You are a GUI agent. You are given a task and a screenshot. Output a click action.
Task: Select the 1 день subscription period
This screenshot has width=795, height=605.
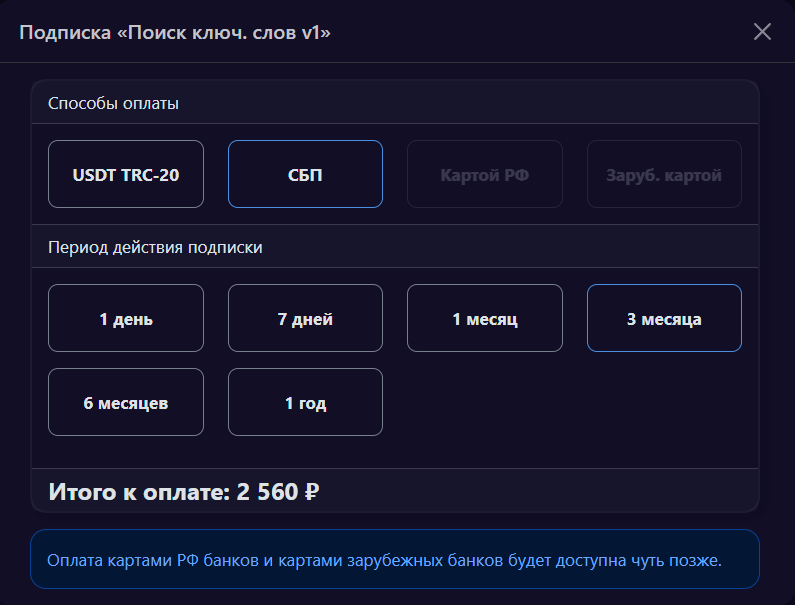[126, 319]
